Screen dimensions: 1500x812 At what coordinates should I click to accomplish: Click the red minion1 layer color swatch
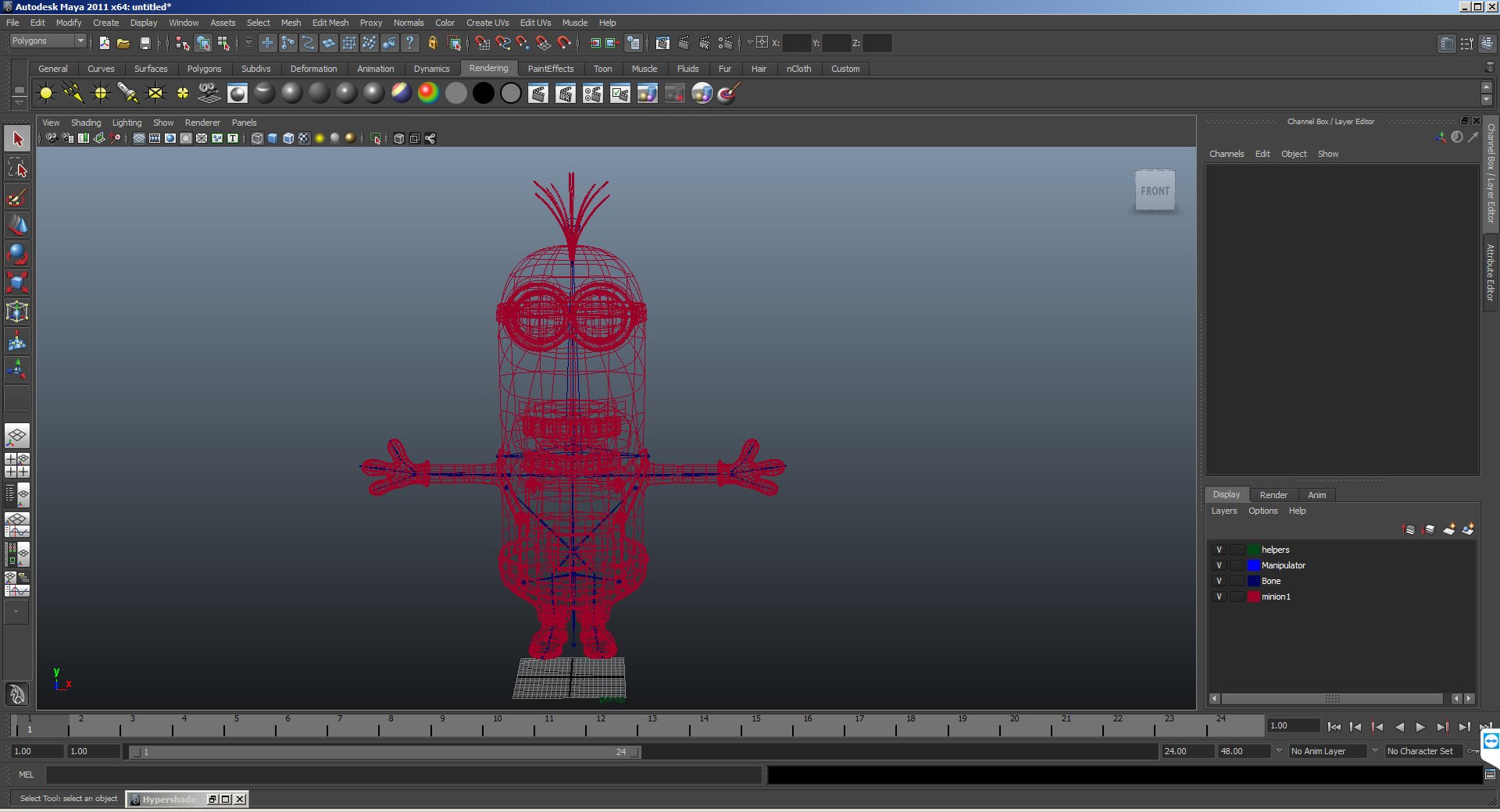pyautogui.click(x=1253, y=597)
